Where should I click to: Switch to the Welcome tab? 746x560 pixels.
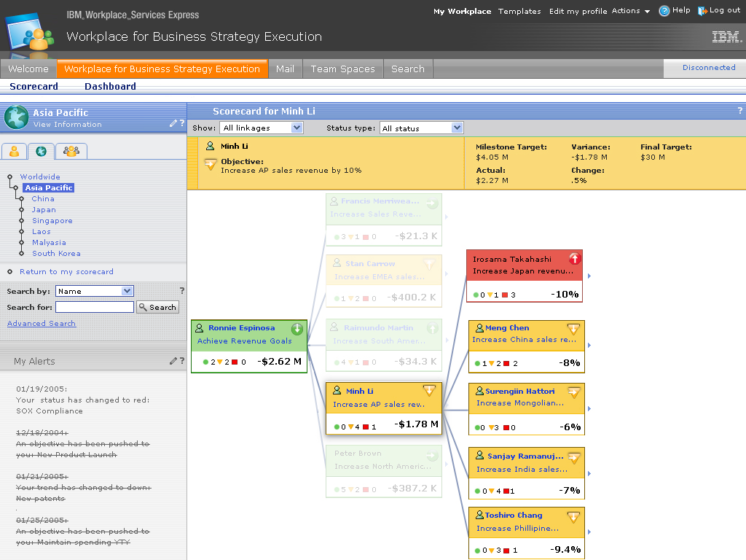pos(28,69)
